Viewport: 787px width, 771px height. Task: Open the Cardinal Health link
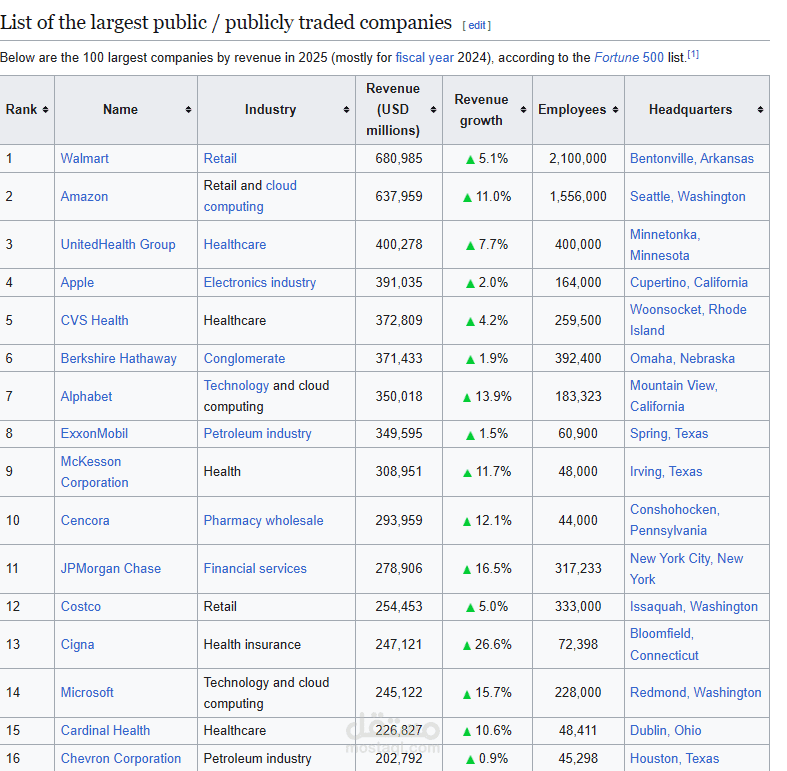(105, 730)
